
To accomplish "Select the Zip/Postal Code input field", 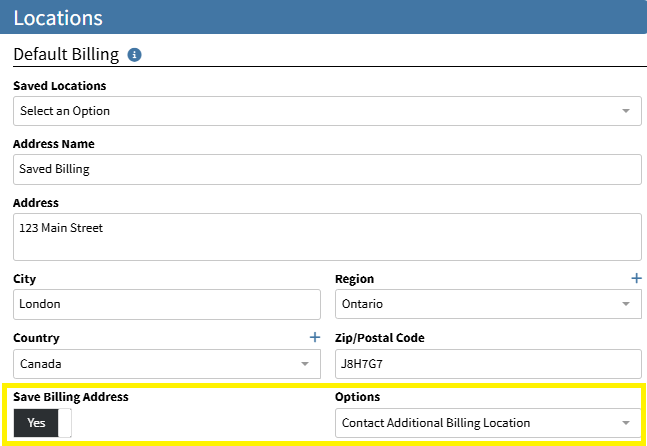I will pyautogui.click(x=487, y=364).
